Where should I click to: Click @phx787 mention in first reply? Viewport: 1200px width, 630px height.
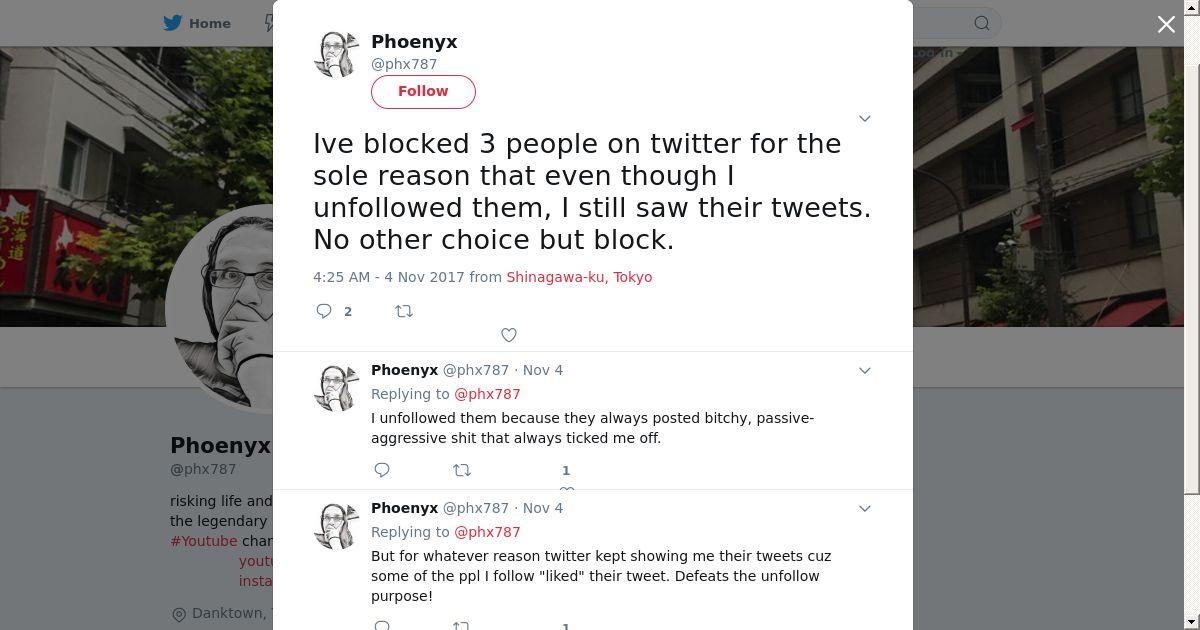[487, 394]
